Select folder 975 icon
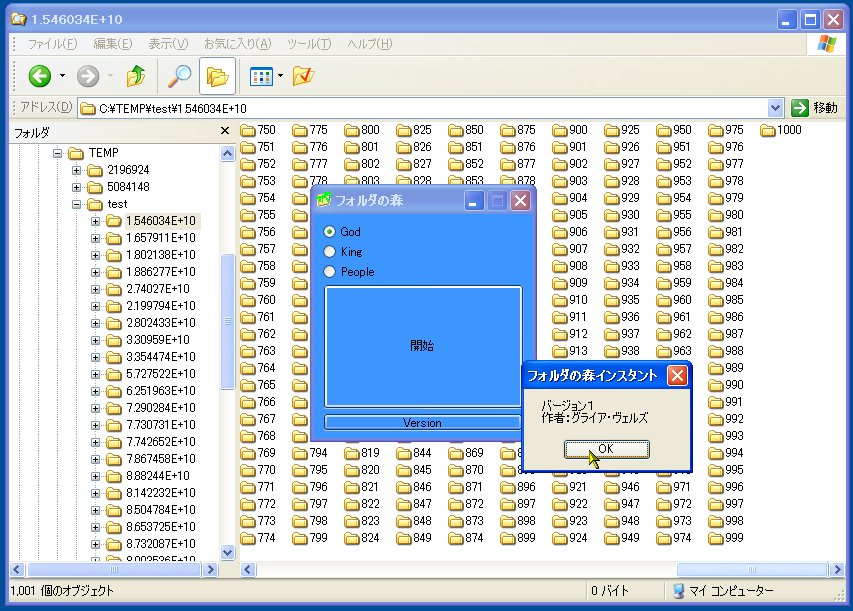This screenshot has height=611, width=853. pos(716,130)
